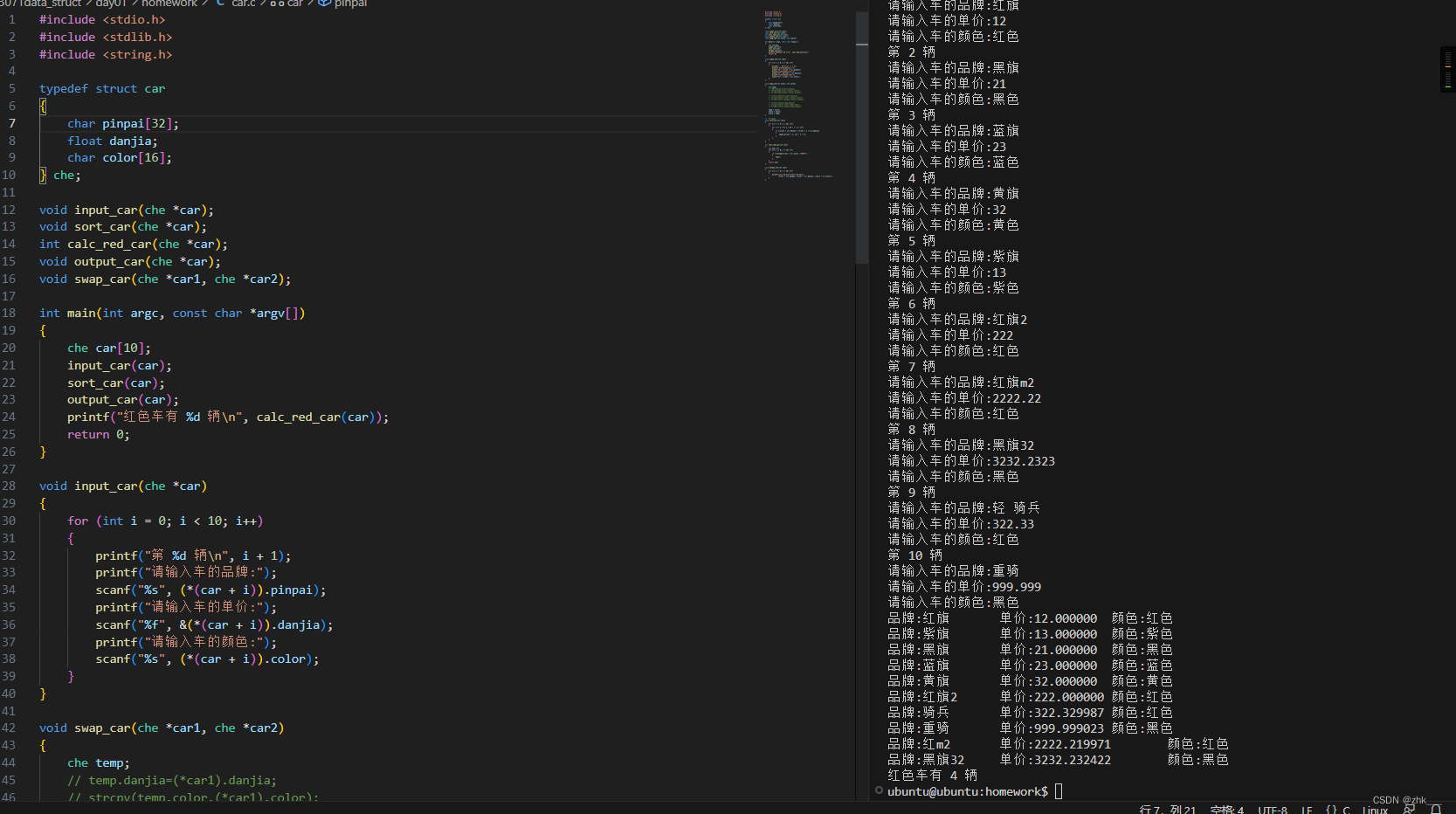Screen dimensions: 1456x814
Task: Click 'char color[16];' declaration
Action: tap(120, 157)
